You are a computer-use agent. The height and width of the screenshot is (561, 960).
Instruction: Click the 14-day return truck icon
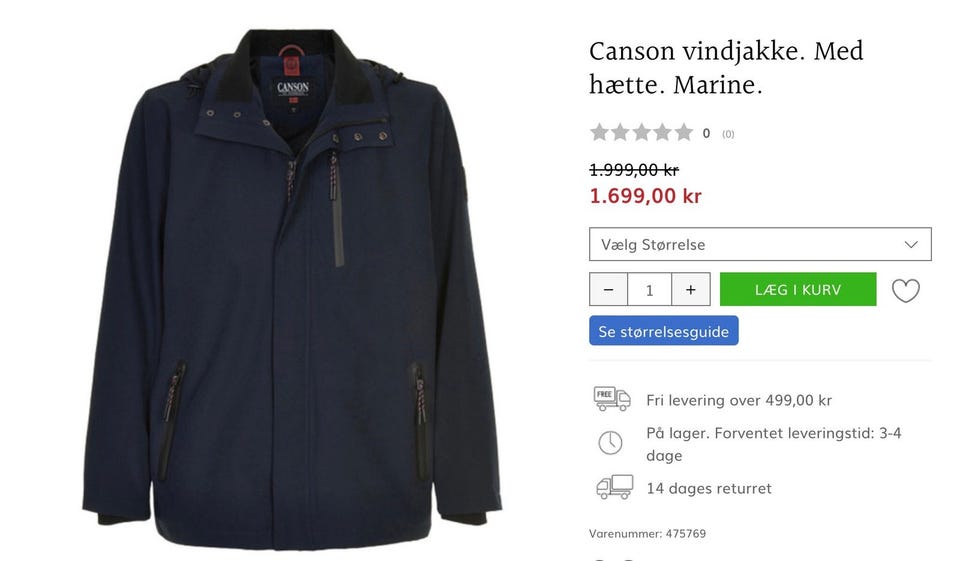click(x=615, y=488)
